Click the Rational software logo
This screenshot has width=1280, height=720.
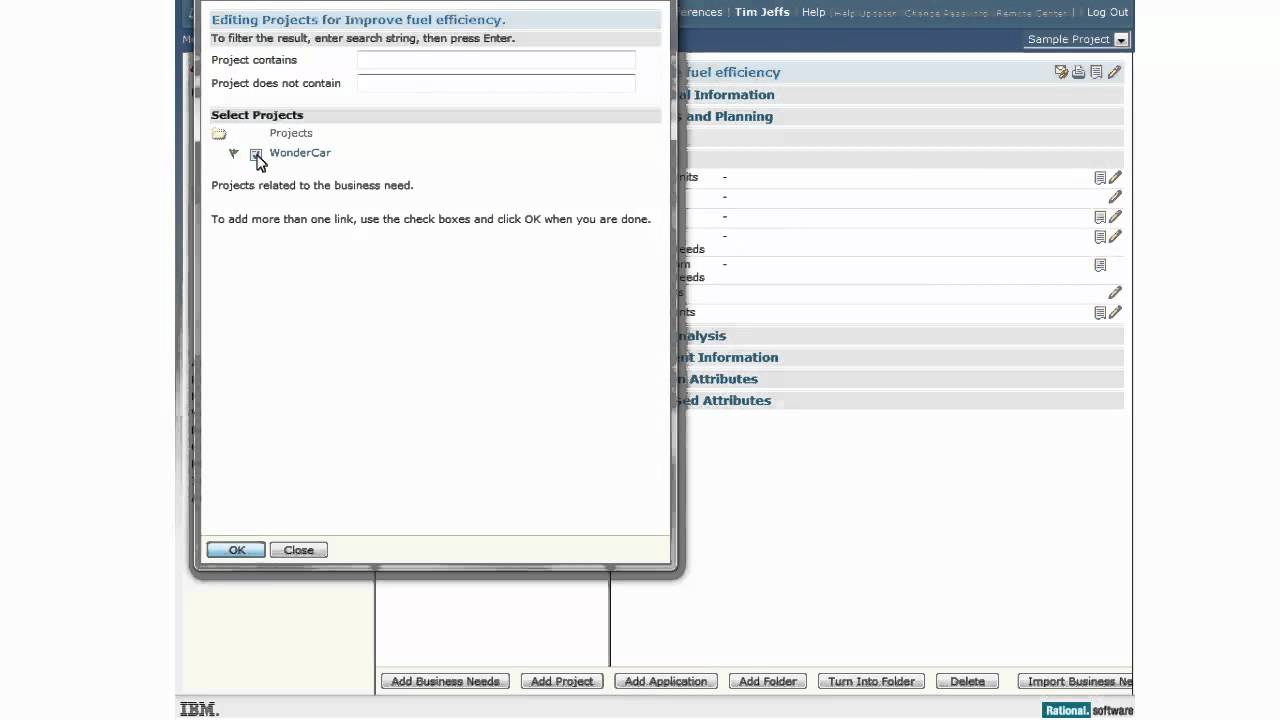(x=1088, y=710)
